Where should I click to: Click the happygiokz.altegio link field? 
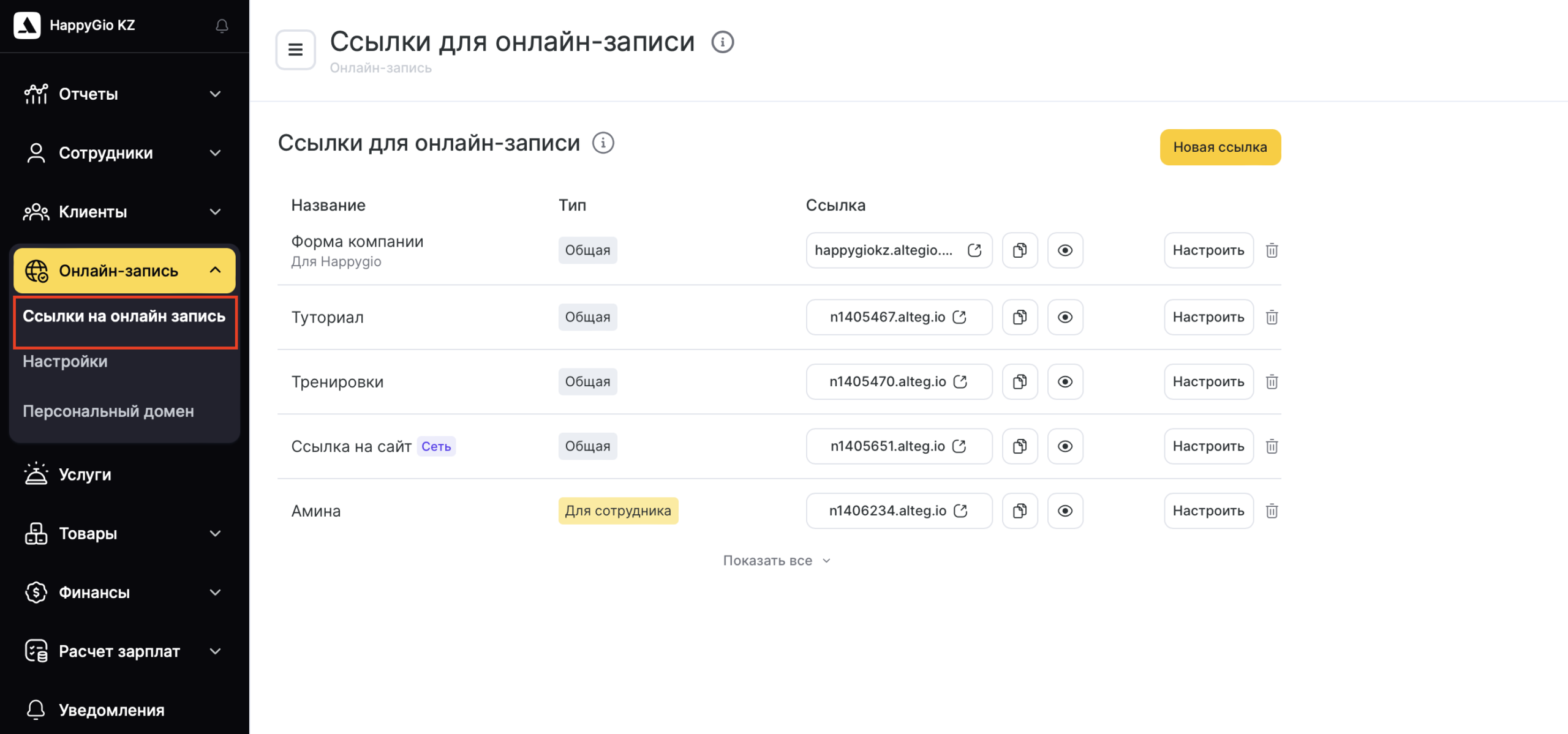pos(884,250)
